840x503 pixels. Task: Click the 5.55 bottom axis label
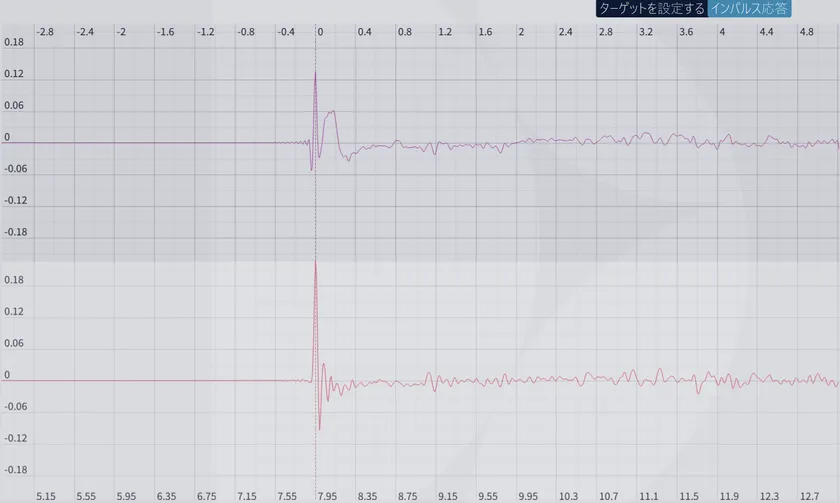point(86,496)
